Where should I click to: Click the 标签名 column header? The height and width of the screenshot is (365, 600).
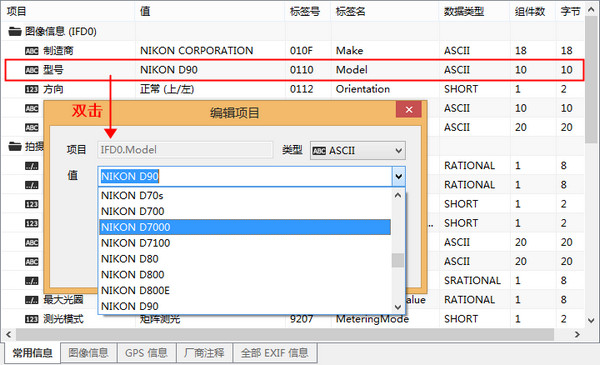(x=385, y=11)
